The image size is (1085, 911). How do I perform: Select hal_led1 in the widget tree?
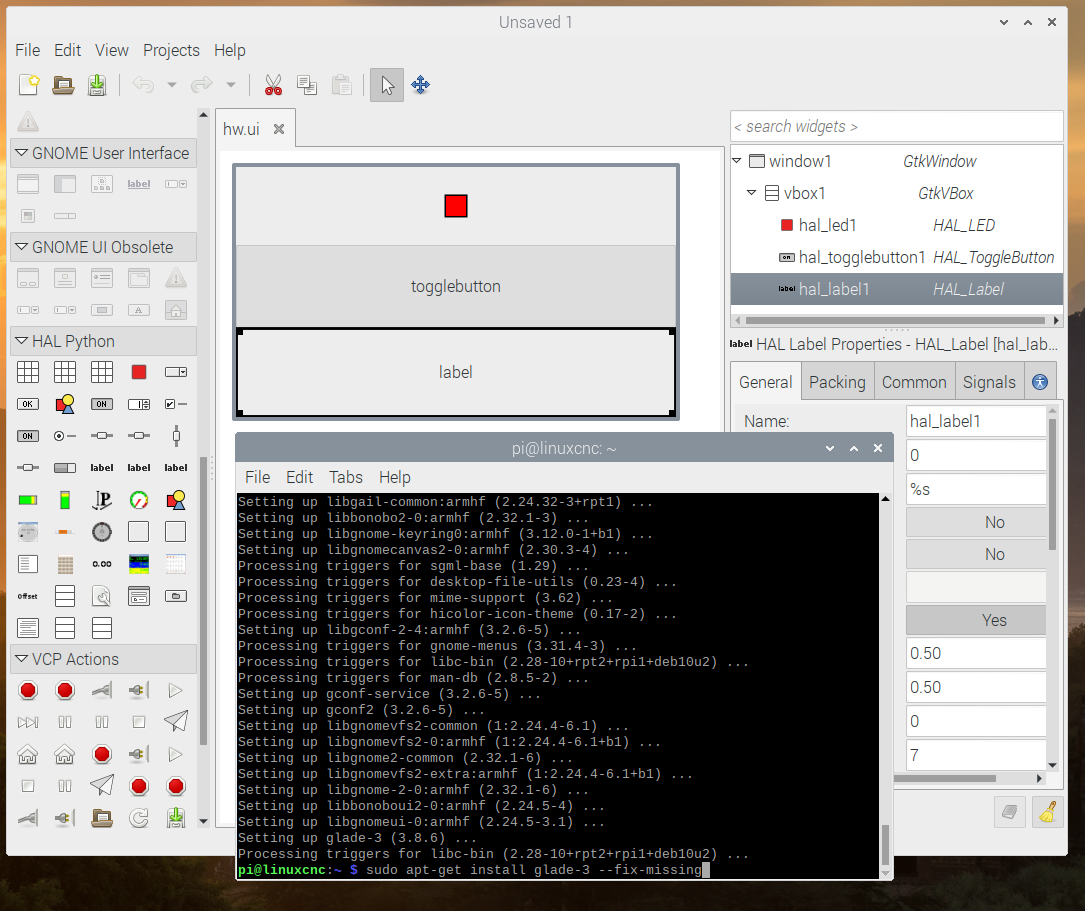coord(897,225)
